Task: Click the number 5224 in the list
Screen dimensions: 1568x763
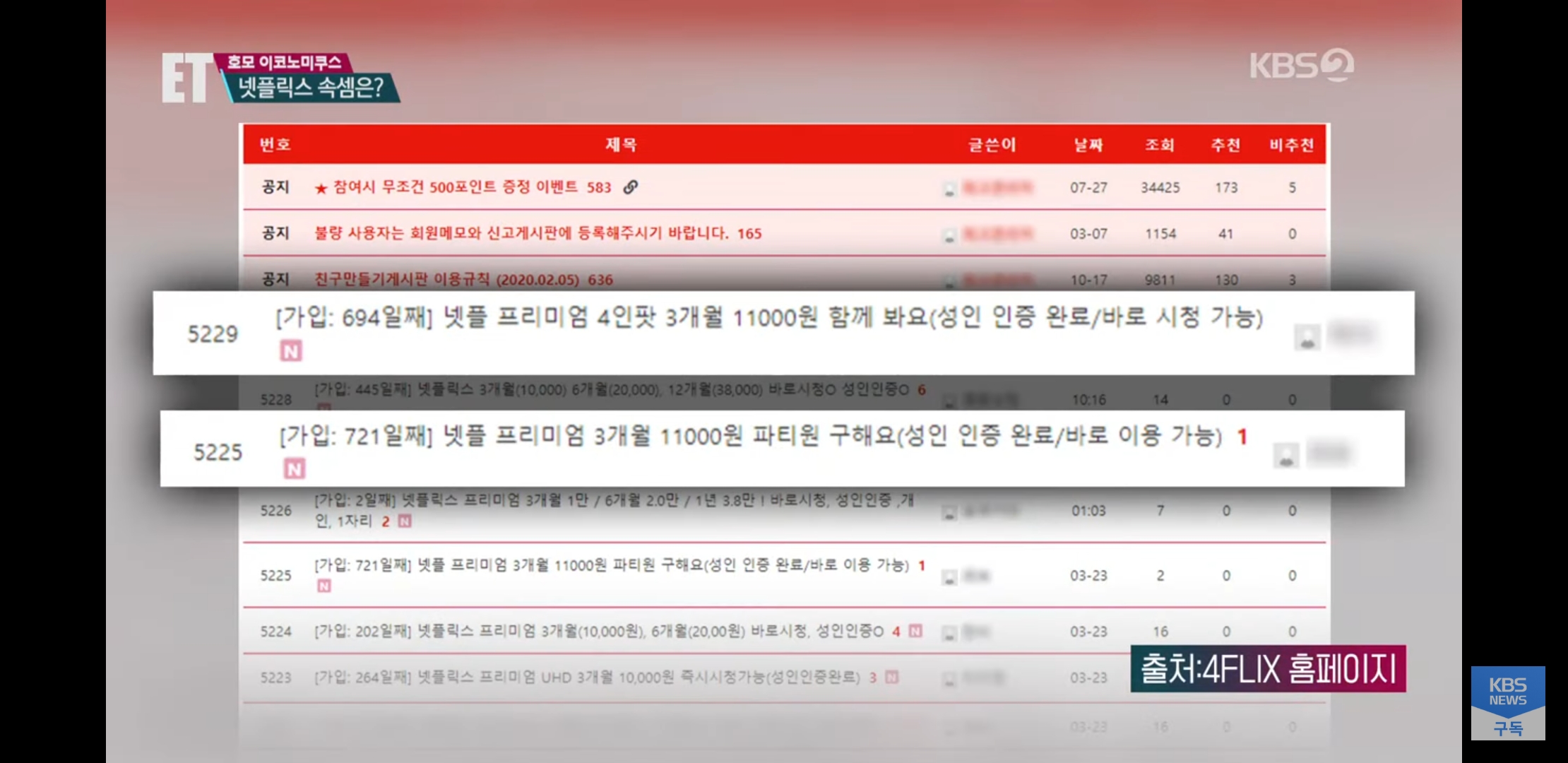Action: point(275,631)
